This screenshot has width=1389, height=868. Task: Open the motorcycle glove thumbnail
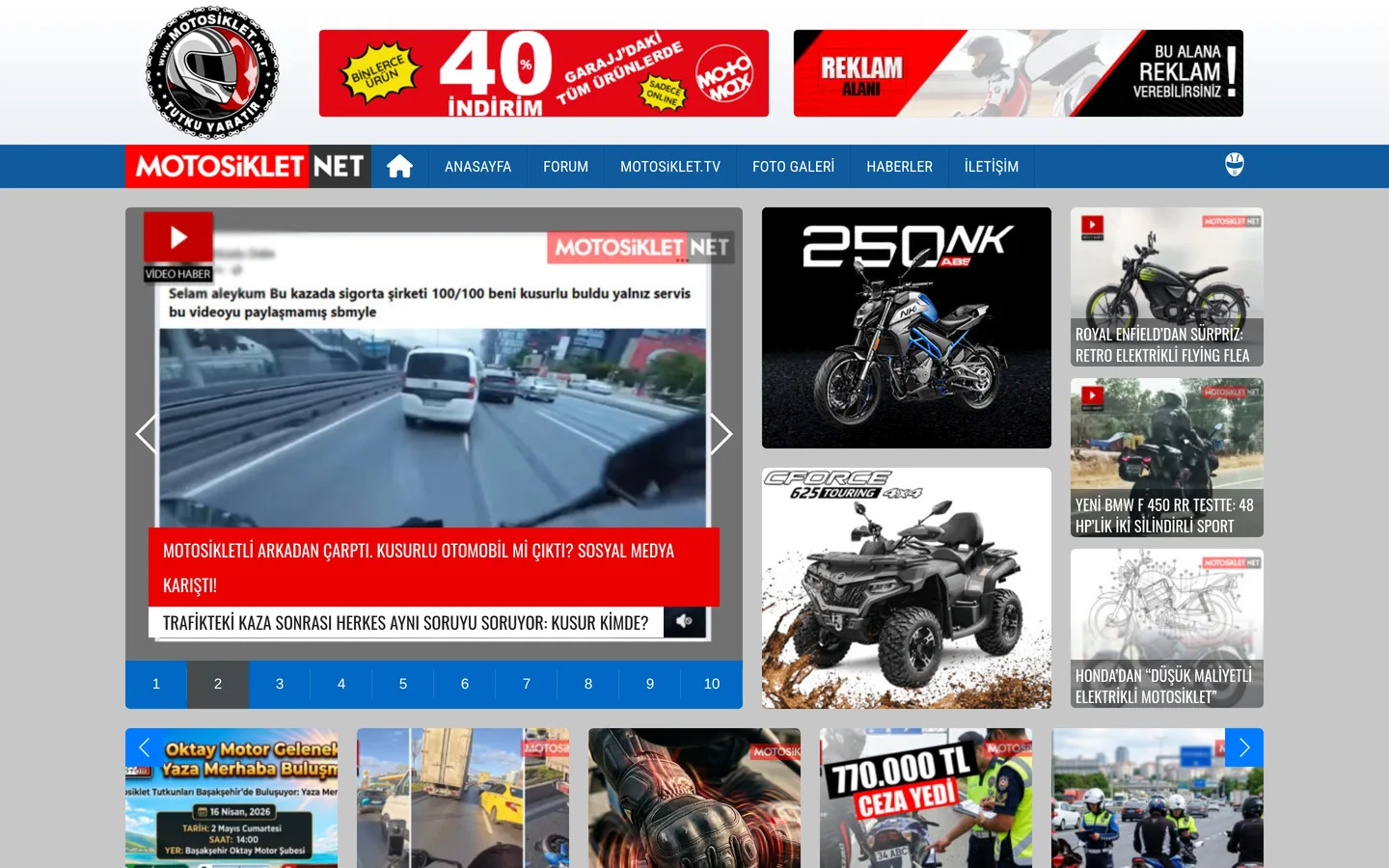point(694,799)
